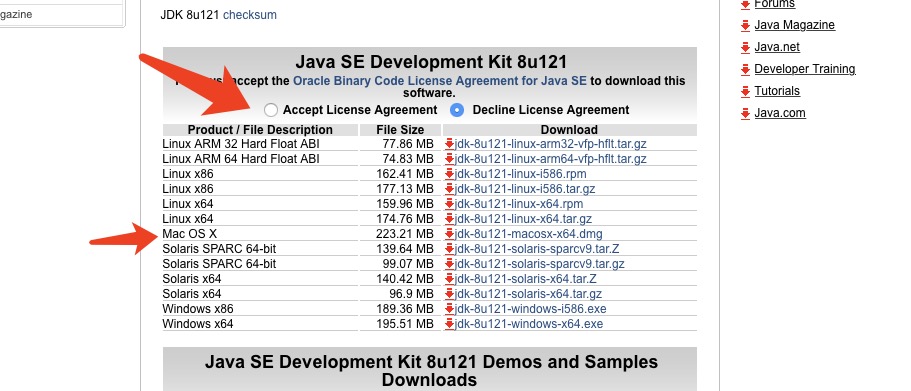Click download arrow icon beside solaris-x64.tar.gz
The width and height of the screenshot is (911, 391).
pyautogui.click(x=449, y=295)
